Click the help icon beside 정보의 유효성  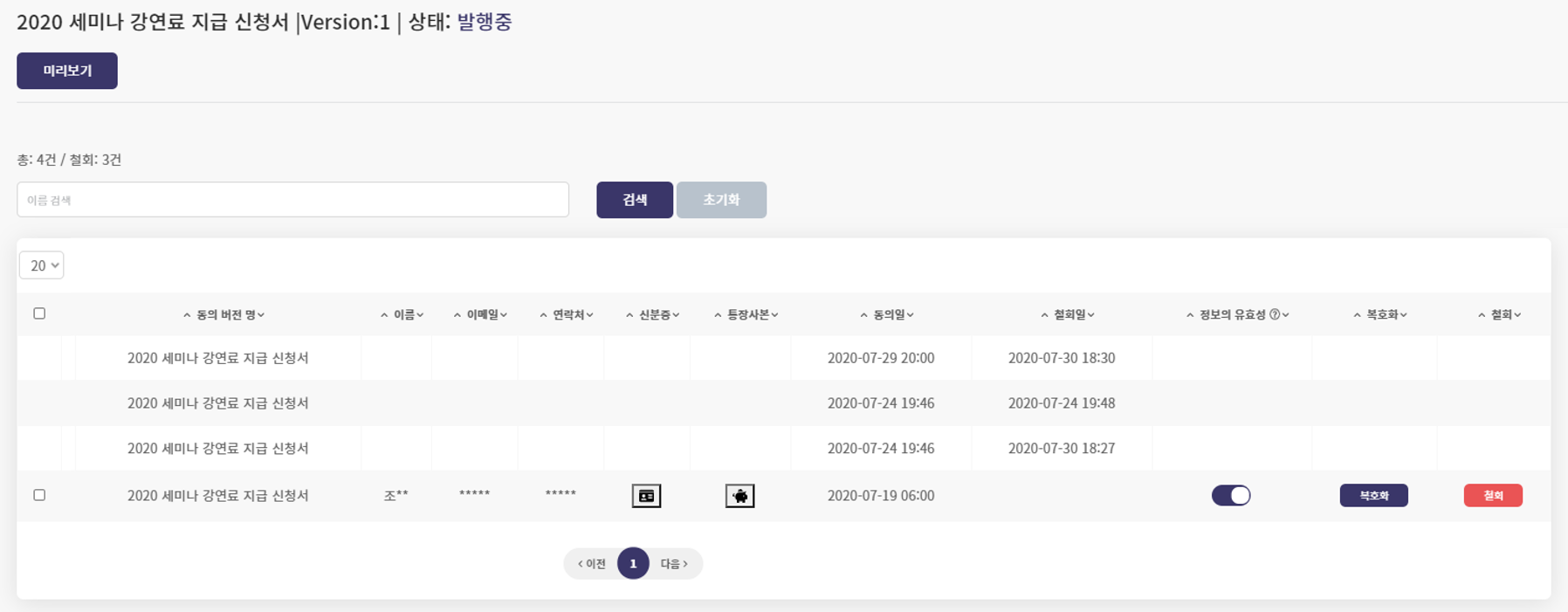[x=1275, y=315]
